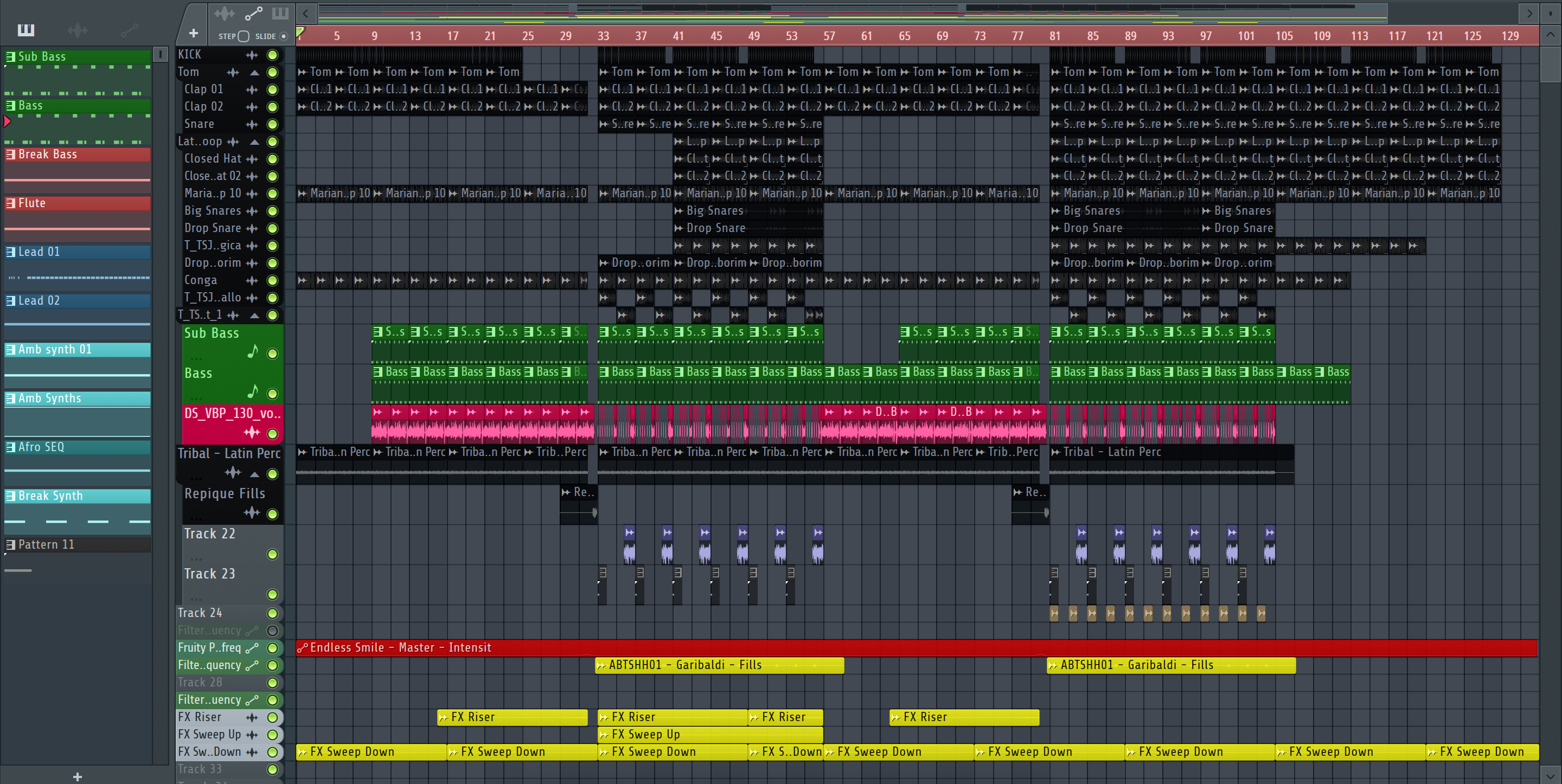Click the add track plus button

[194, 34]
